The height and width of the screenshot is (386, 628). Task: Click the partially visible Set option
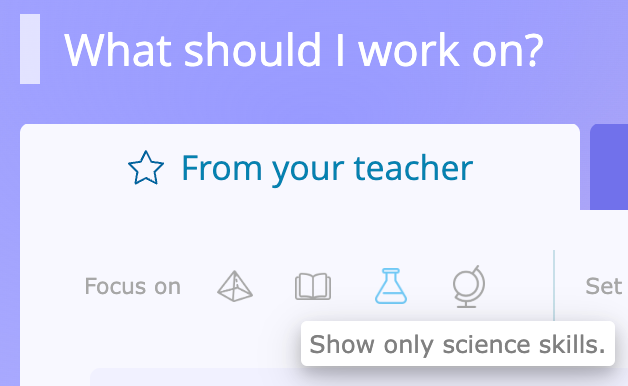(604, 286)
